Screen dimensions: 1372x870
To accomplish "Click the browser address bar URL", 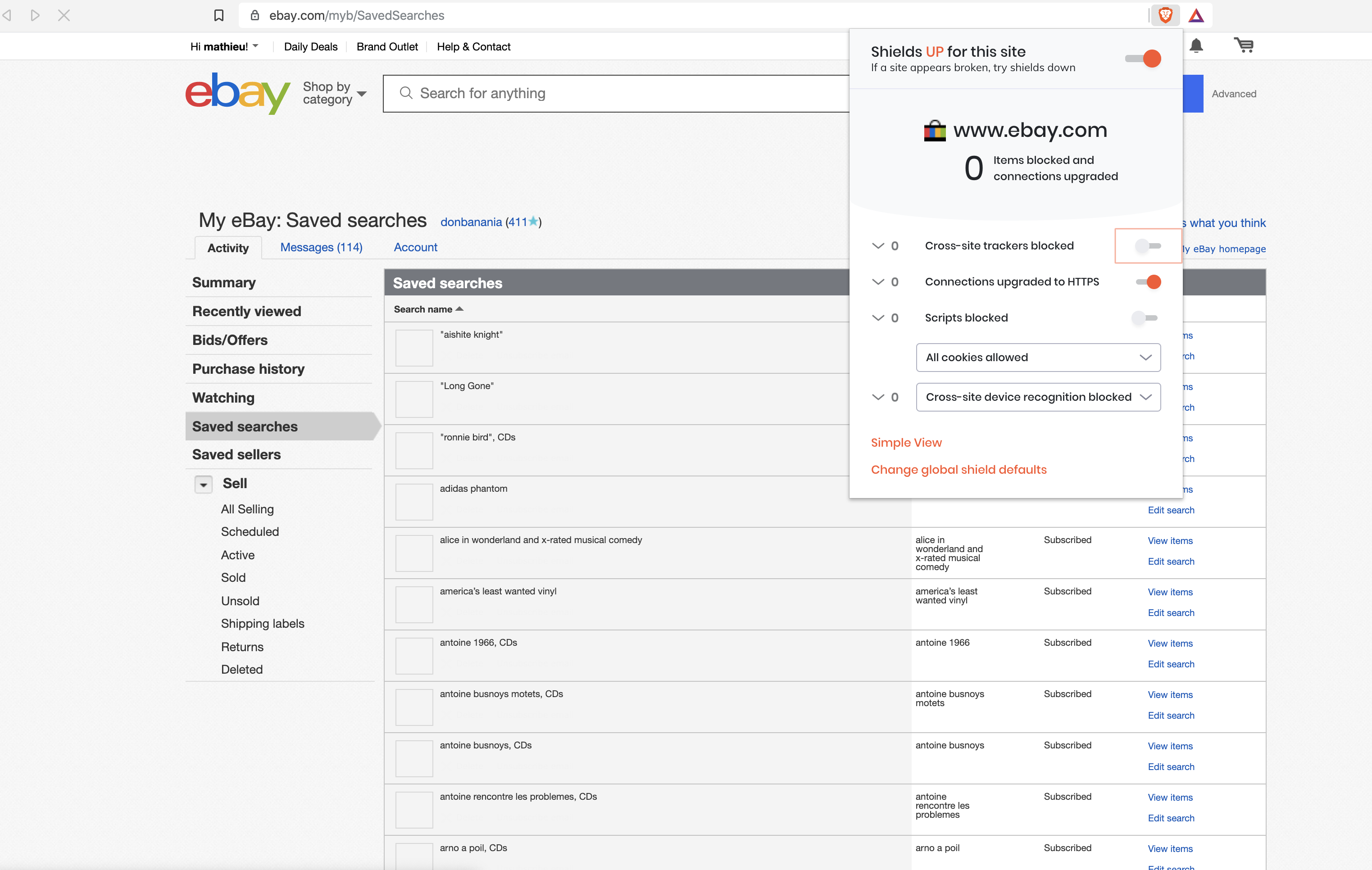I will pos(357,15).
